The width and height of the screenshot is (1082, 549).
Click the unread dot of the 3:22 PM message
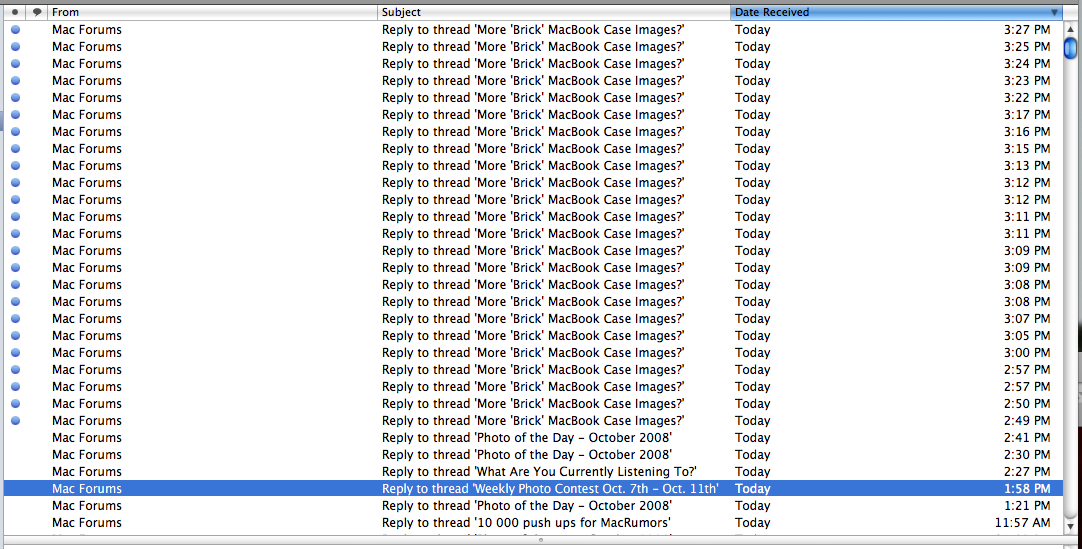point(15,98)
